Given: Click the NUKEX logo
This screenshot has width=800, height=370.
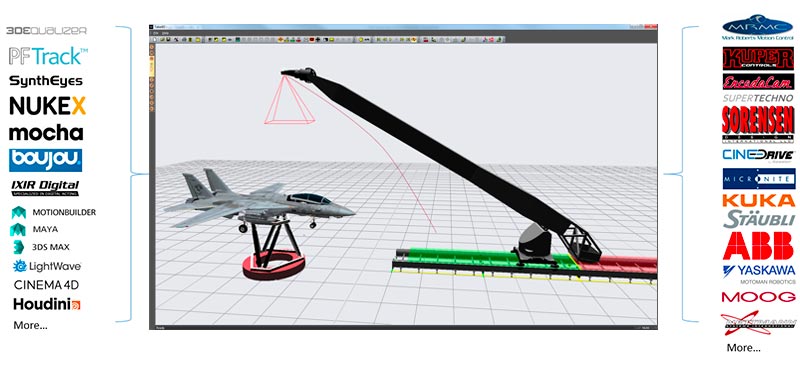Looking at the screenshot, I should coord(47,106).
